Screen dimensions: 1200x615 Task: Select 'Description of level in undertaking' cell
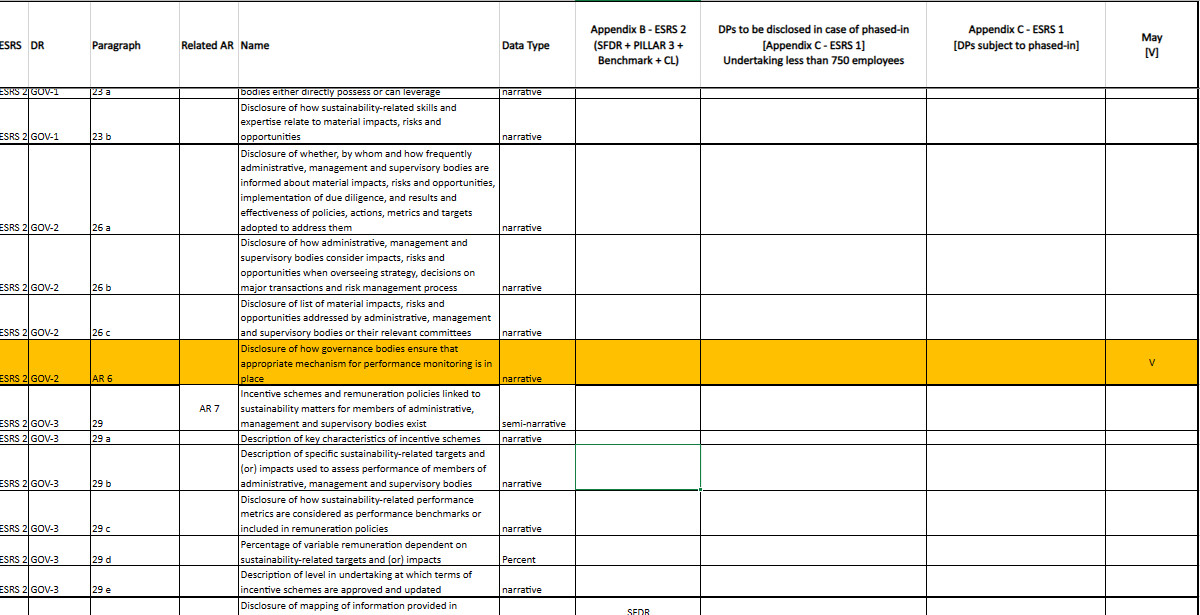tap(368, 582)
